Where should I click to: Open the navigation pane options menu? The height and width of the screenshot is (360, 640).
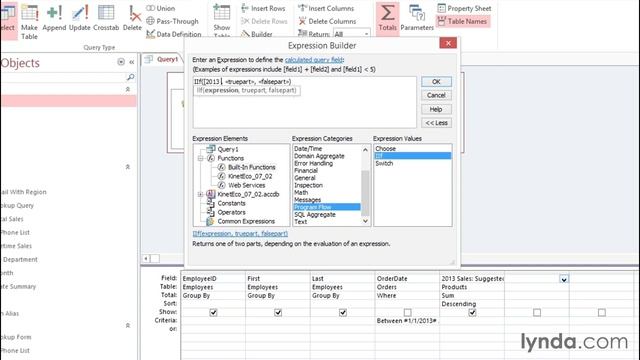121,62
